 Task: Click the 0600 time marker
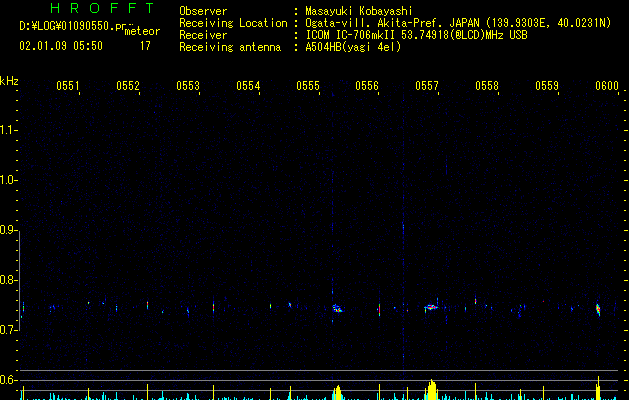pyautogui.click(x=607, y=85)
